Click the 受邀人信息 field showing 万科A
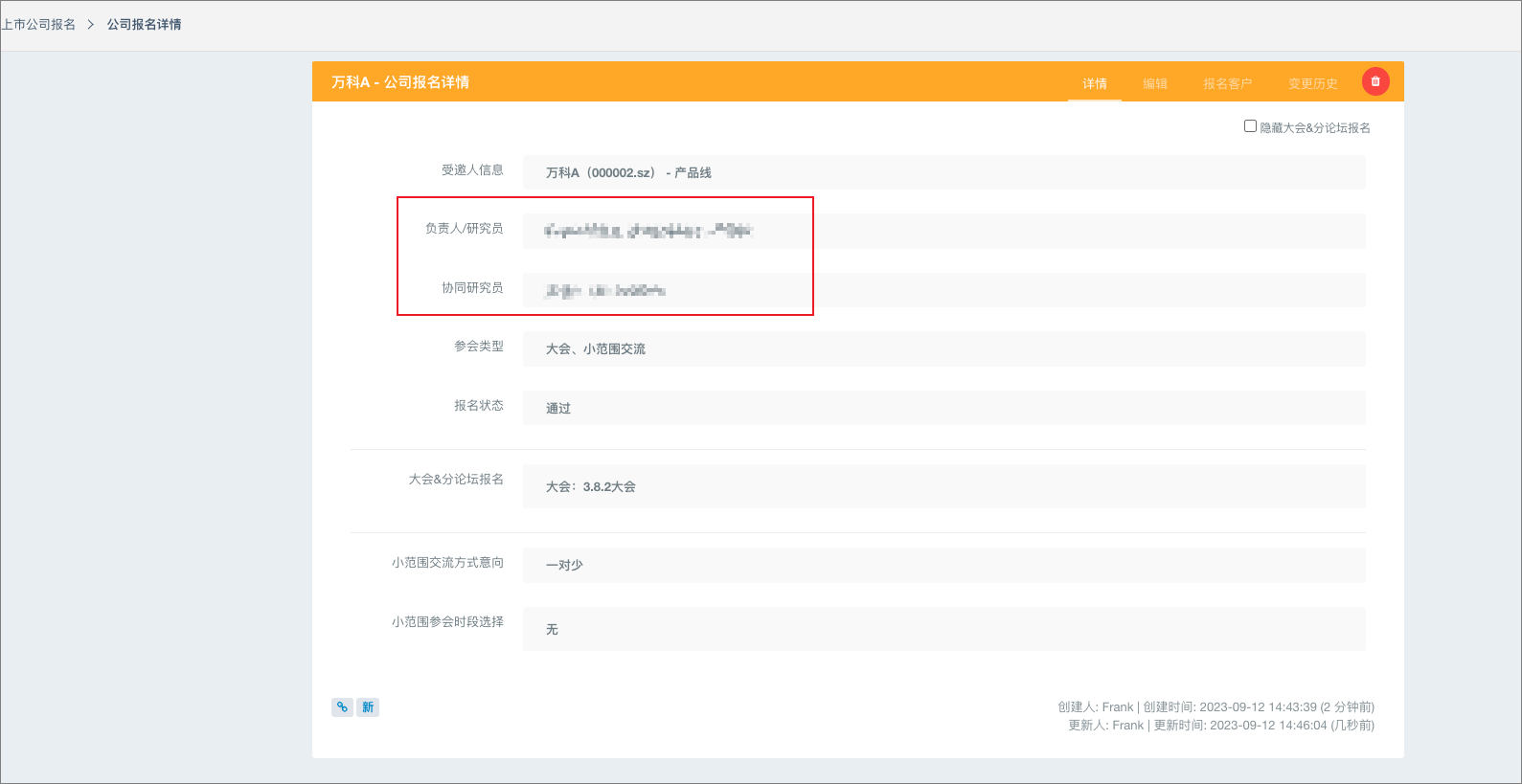This screenshot has width=1522, height=784. [943, 172]
